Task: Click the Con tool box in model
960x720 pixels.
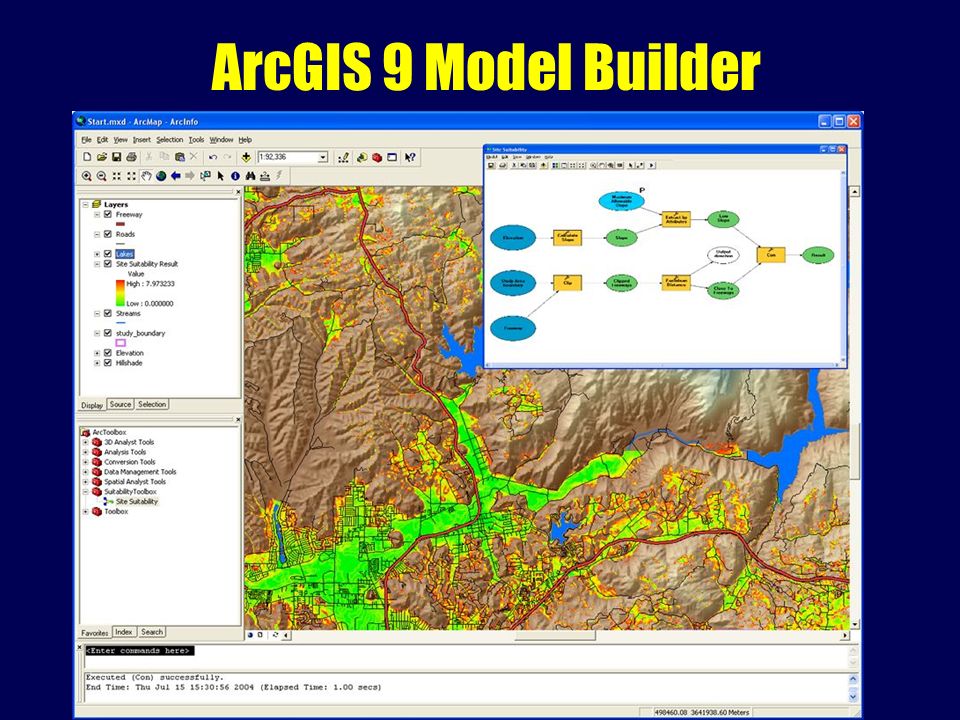Action: 771,255
